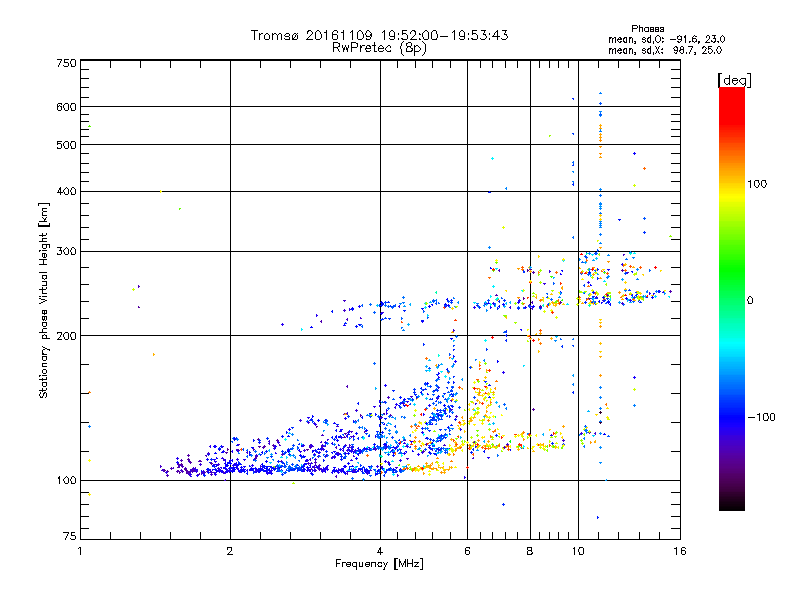Click the "[deg]" colorbar unit label
800x600 pixels.
click(x=734, y=80)
